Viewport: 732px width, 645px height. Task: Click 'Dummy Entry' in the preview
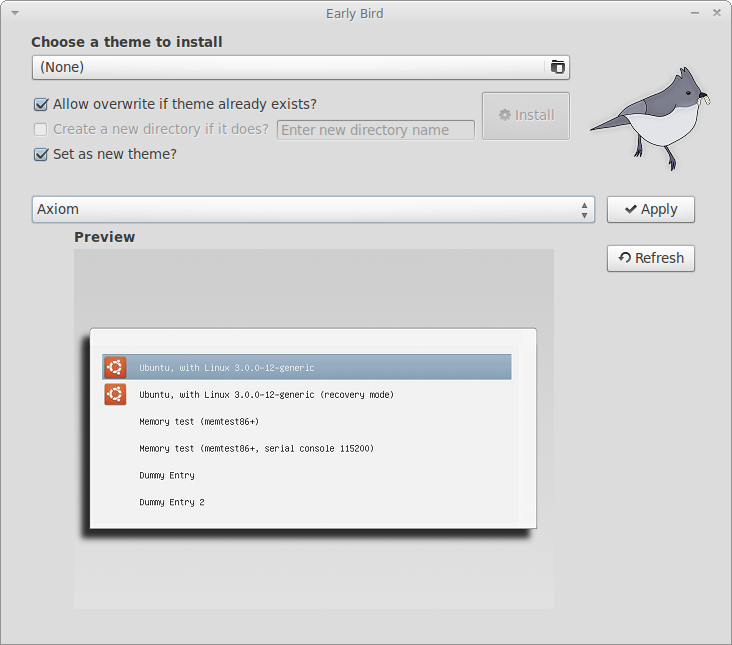167,476
